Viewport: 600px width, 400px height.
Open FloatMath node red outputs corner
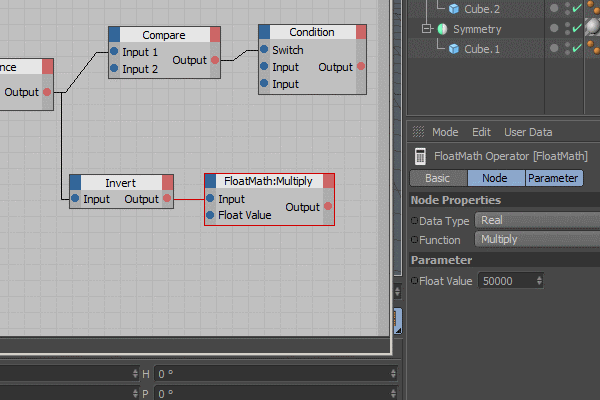click(x=328, y=181)
